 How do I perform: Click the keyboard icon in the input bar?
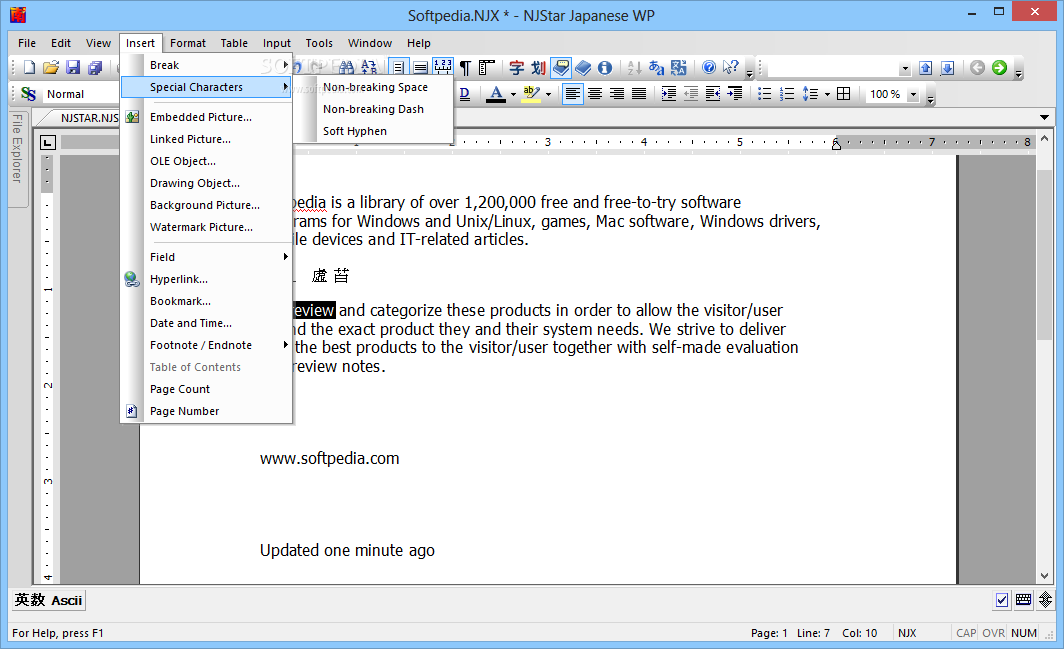point(1023,599)
